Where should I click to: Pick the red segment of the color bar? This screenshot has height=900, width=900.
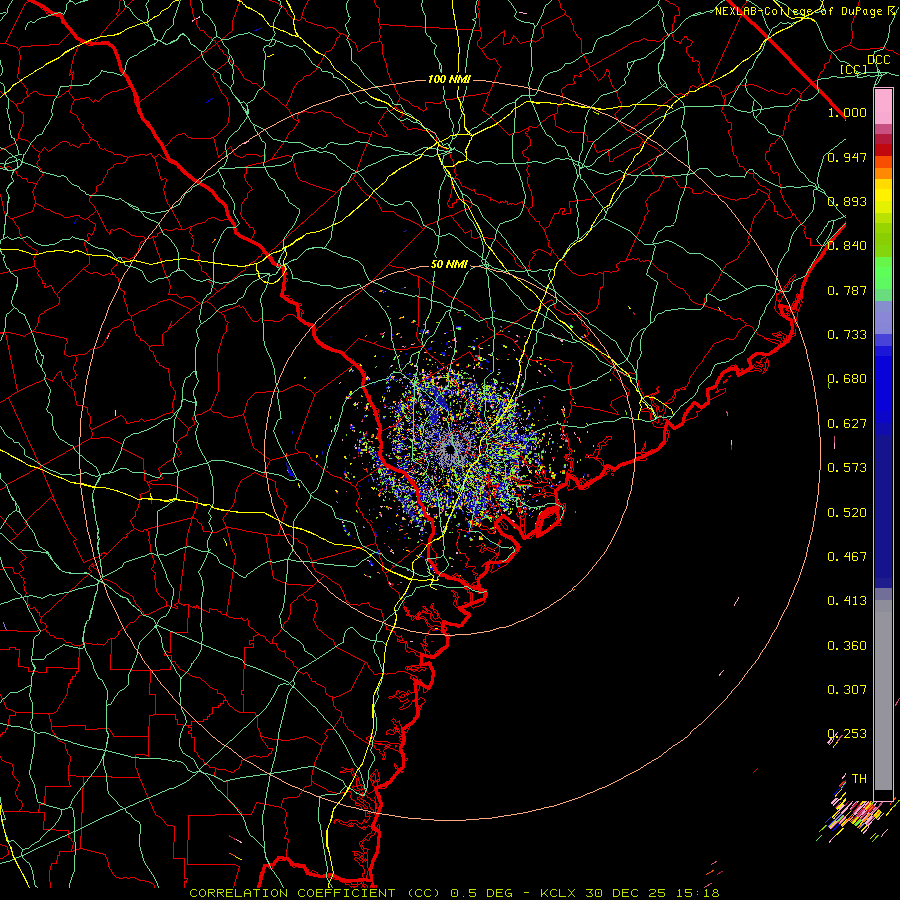coord(883,150)
